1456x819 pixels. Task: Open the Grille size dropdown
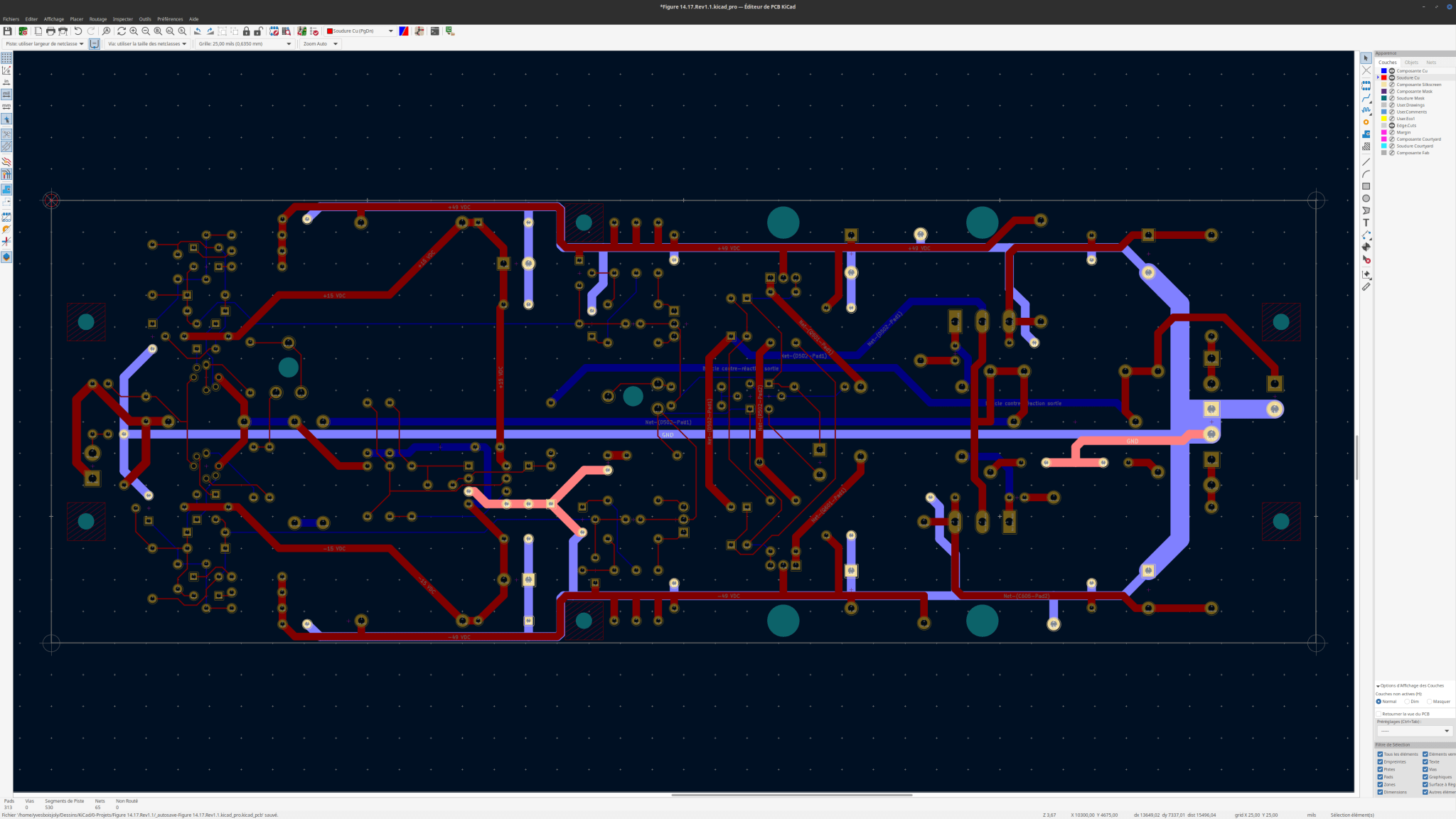tap(245, 44)
